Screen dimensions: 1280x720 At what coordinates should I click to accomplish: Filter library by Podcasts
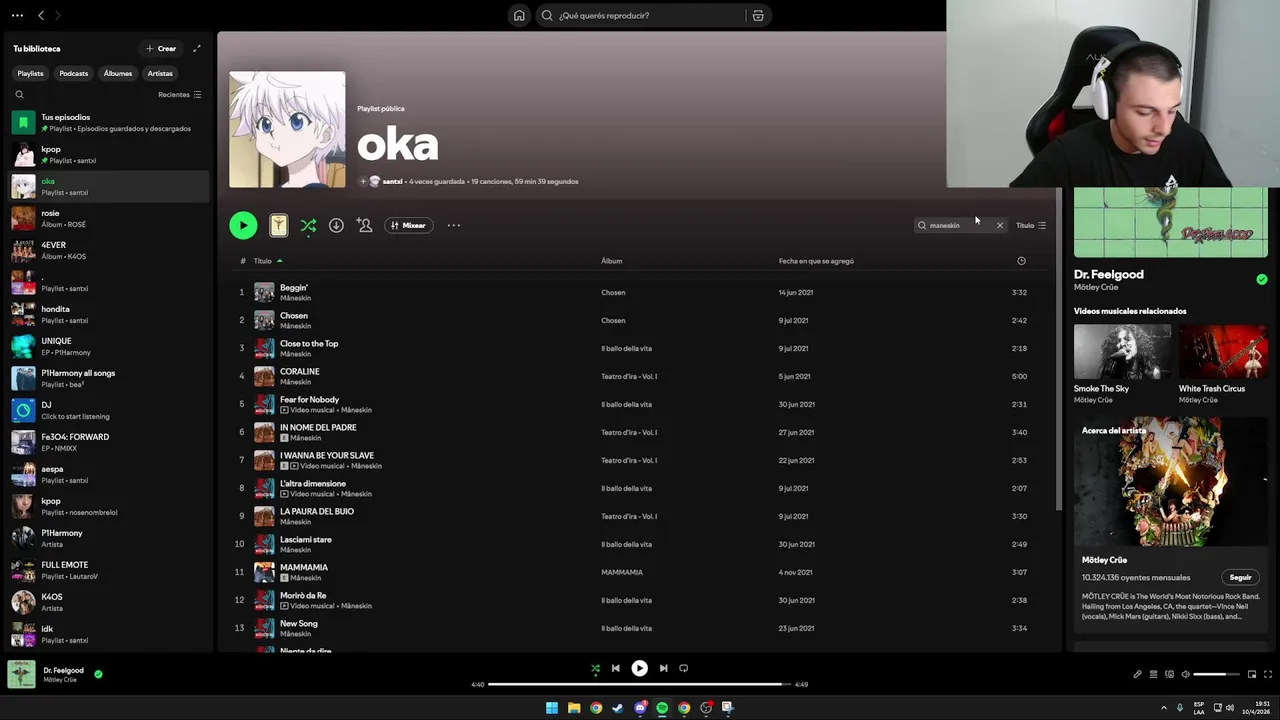point(73,73)
